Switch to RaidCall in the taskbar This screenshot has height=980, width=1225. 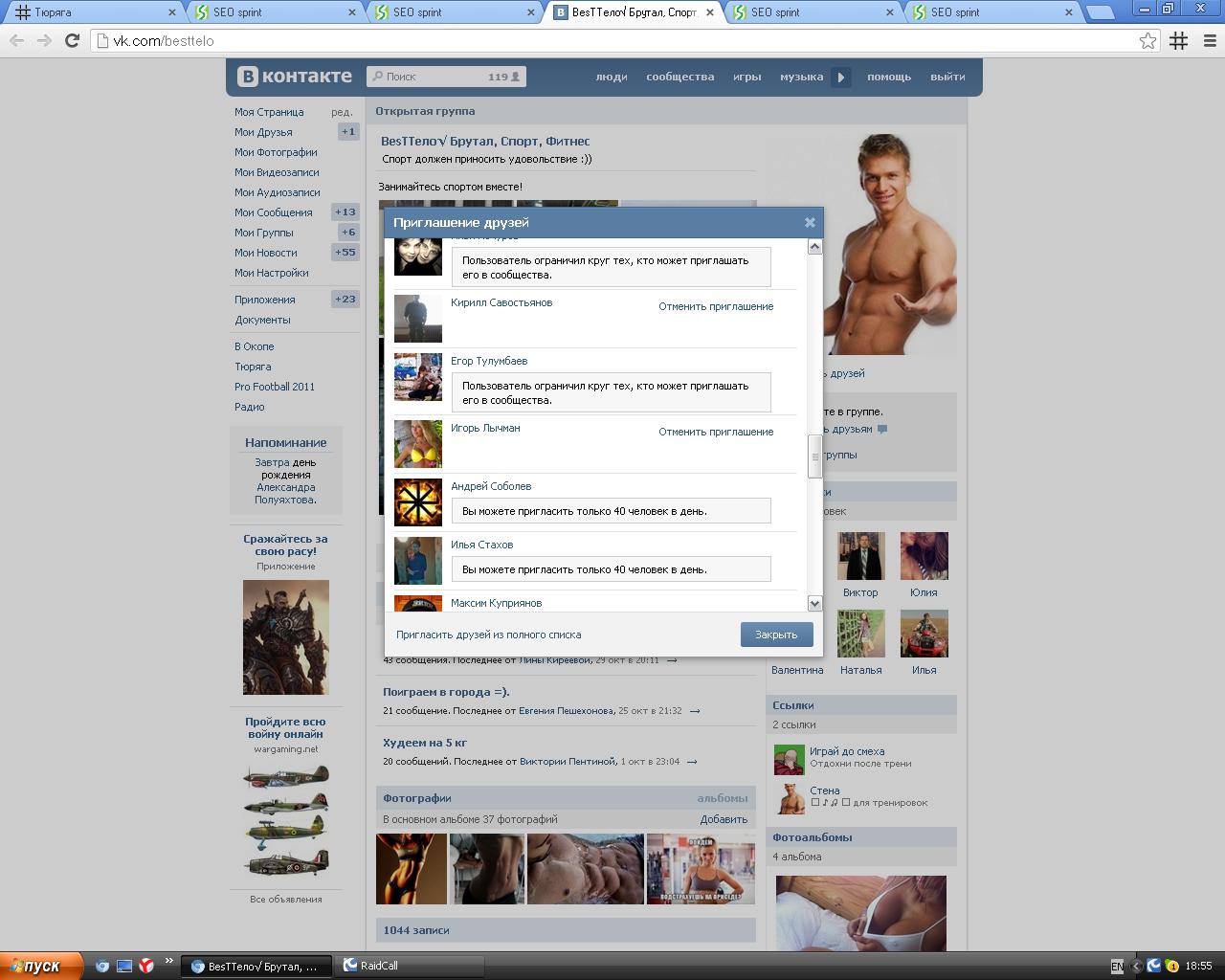tap(411, 966)
